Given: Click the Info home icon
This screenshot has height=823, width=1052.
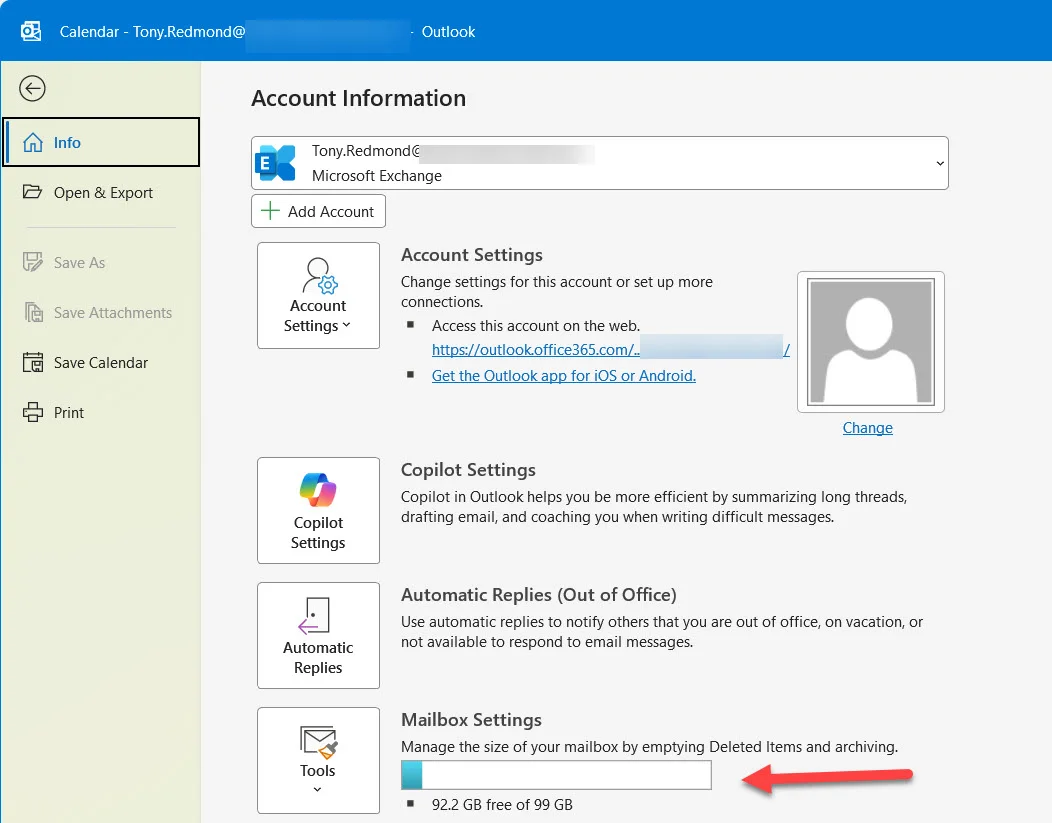Looking at the screenshot, I should (33, 142).
